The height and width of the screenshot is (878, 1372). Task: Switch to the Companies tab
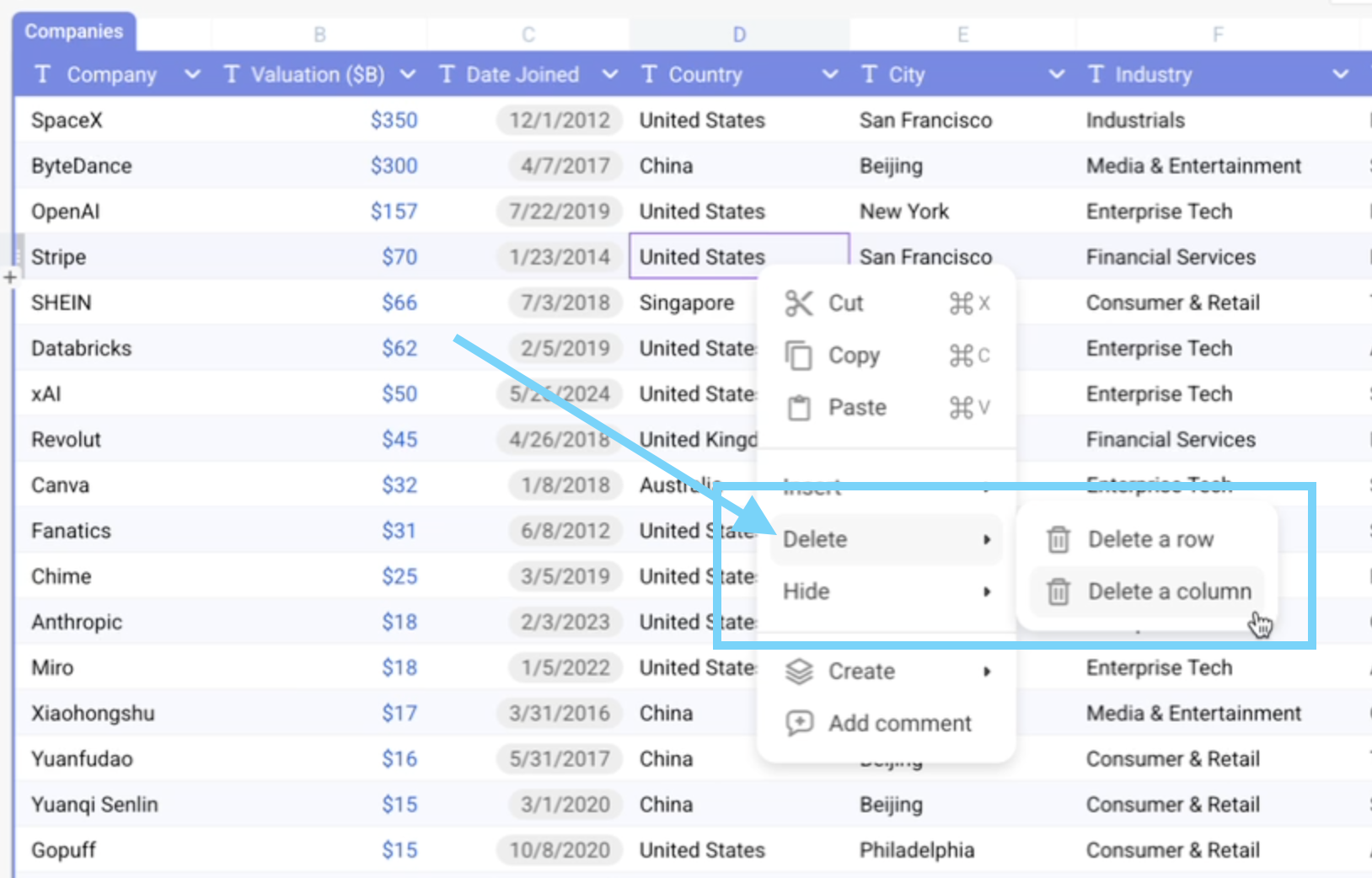pyautogui.click(x=74, y=31)
